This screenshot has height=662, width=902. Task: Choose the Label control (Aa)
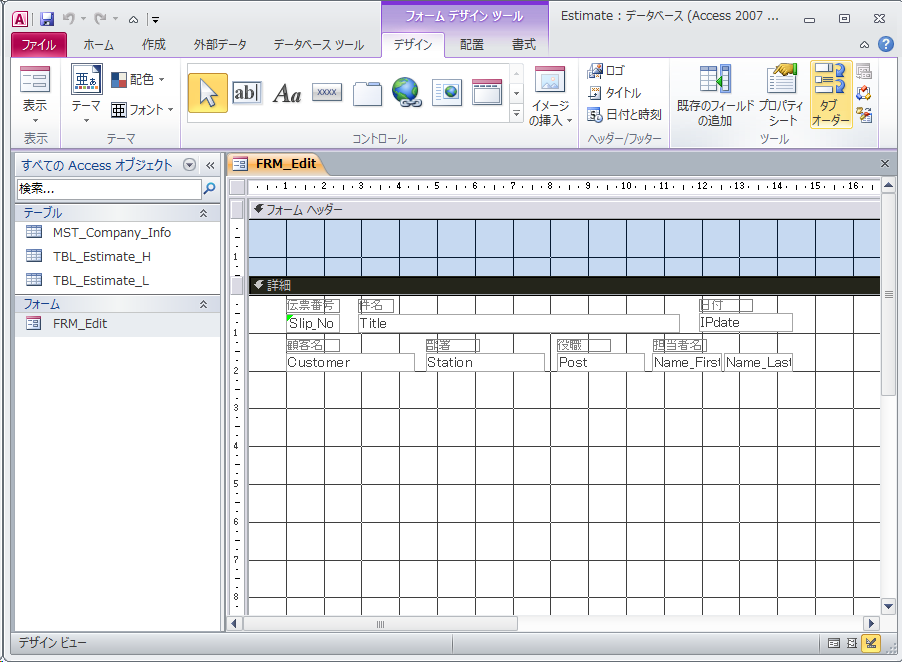point(287,93)
